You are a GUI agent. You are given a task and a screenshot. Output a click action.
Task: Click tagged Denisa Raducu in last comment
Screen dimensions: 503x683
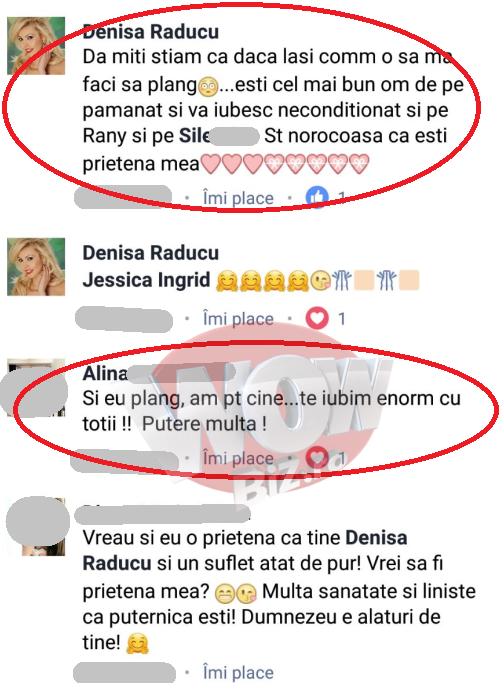point(245,550)
